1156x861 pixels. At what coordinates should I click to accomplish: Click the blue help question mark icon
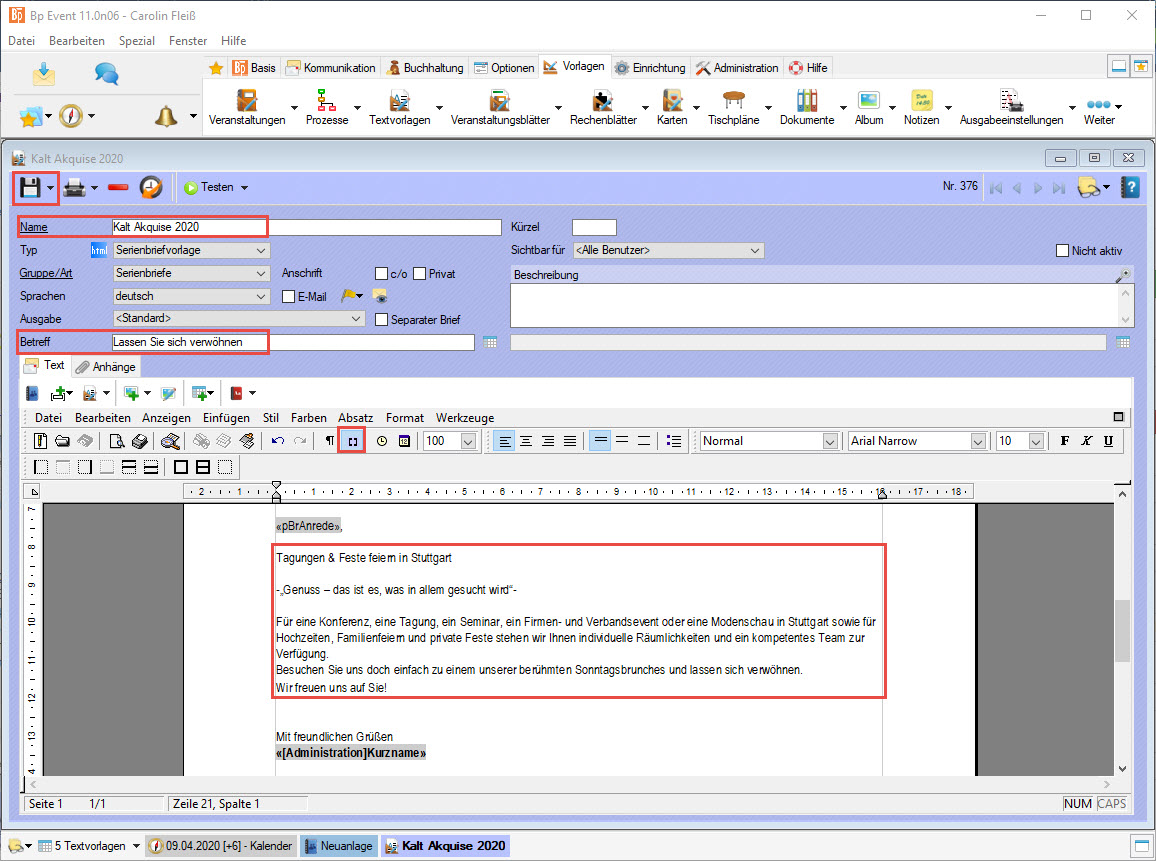coord(1130,187)
